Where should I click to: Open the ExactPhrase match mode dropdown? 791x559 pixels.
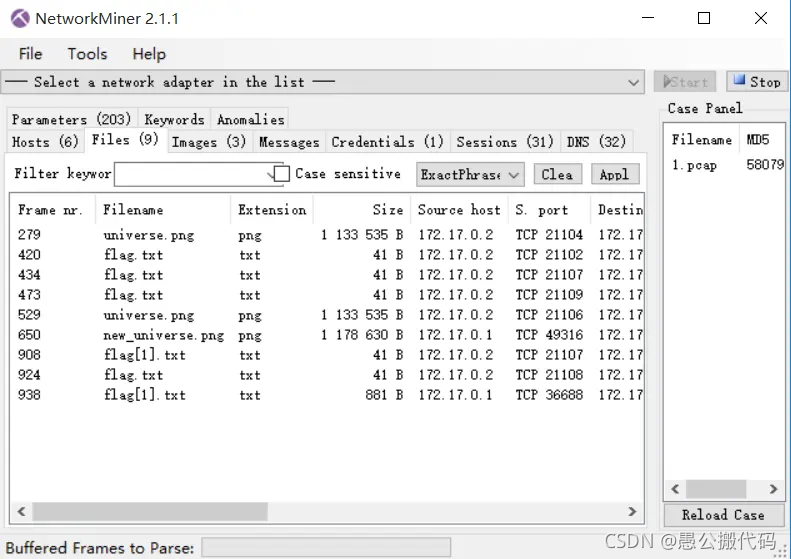pyautogui.click(x=470, y=175)
